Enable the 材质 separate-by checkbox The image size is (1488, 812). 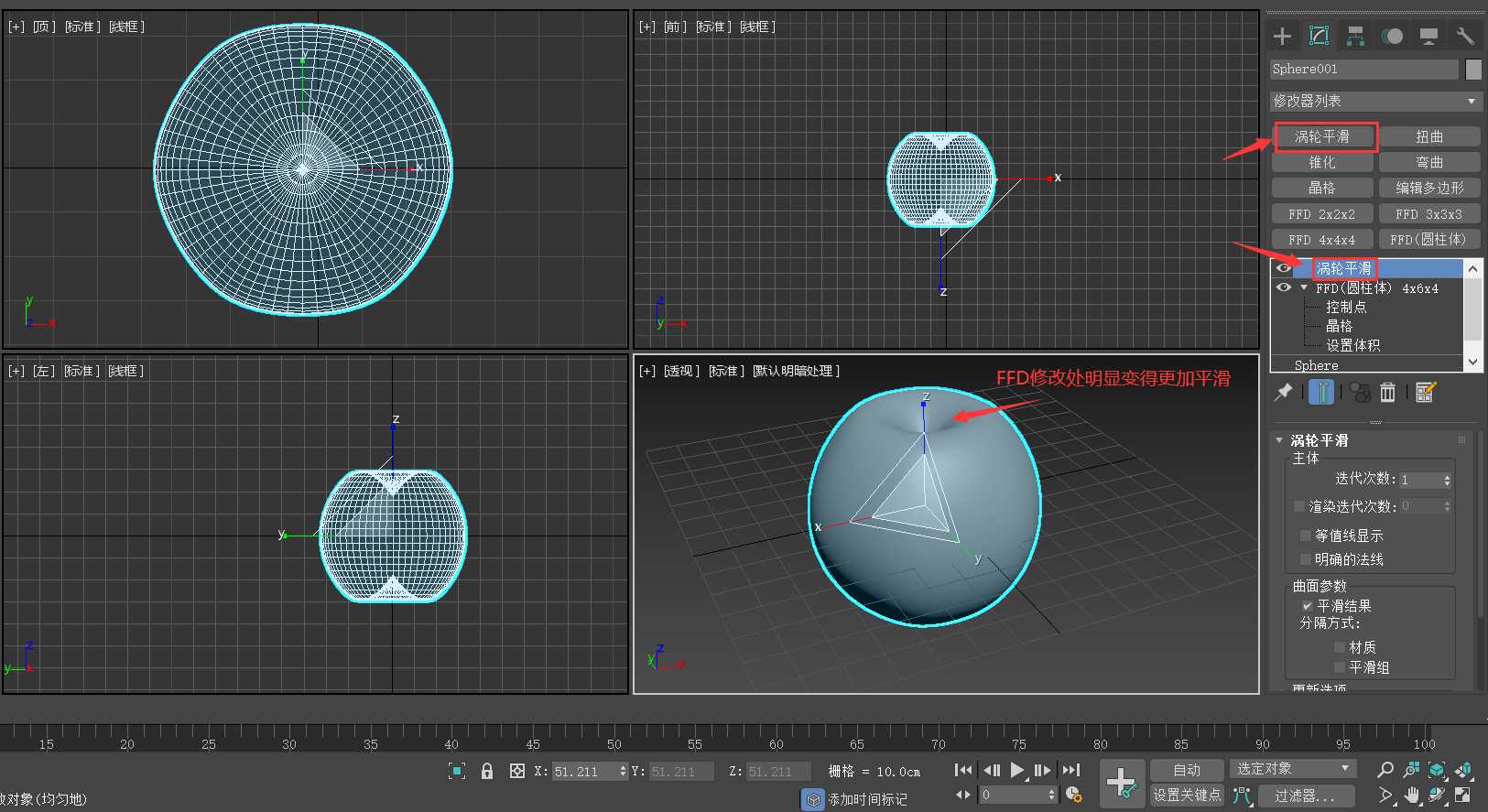click(x=1340, y=647)
